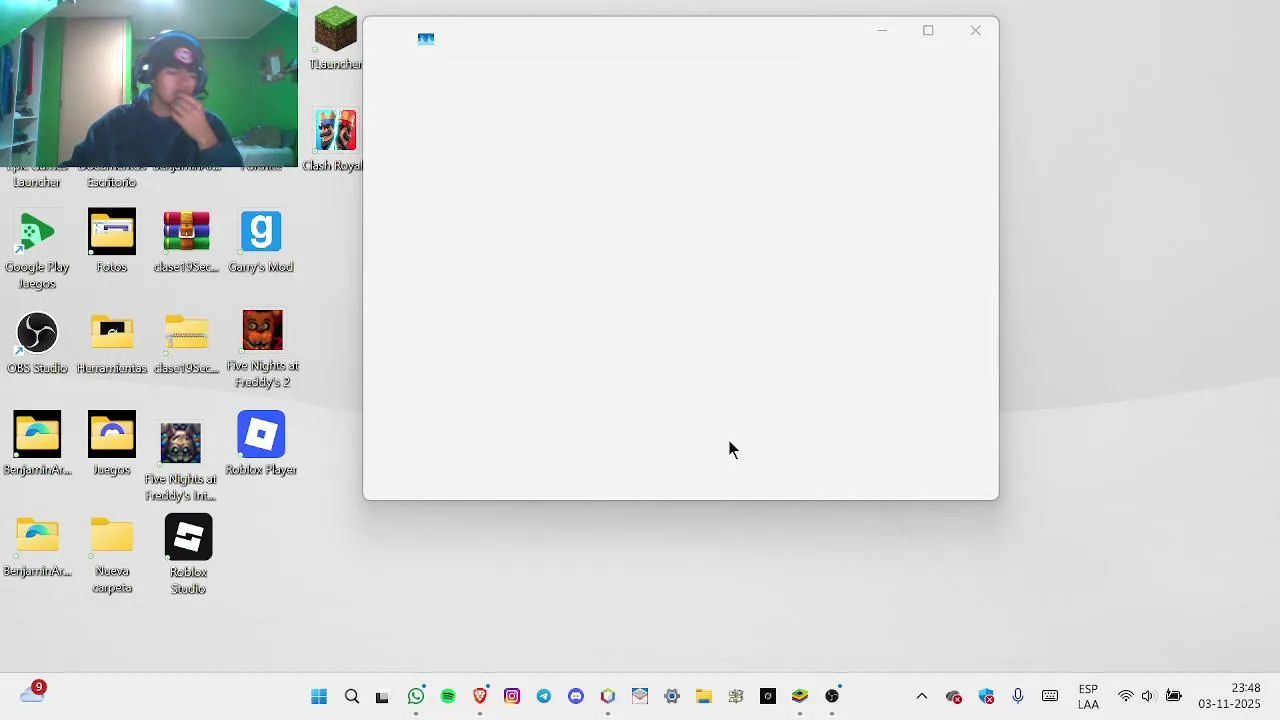The height and width of the screenshot is (720, 1280).
Task: Show hidden system tray icons
Action: (x=922, y=697)
